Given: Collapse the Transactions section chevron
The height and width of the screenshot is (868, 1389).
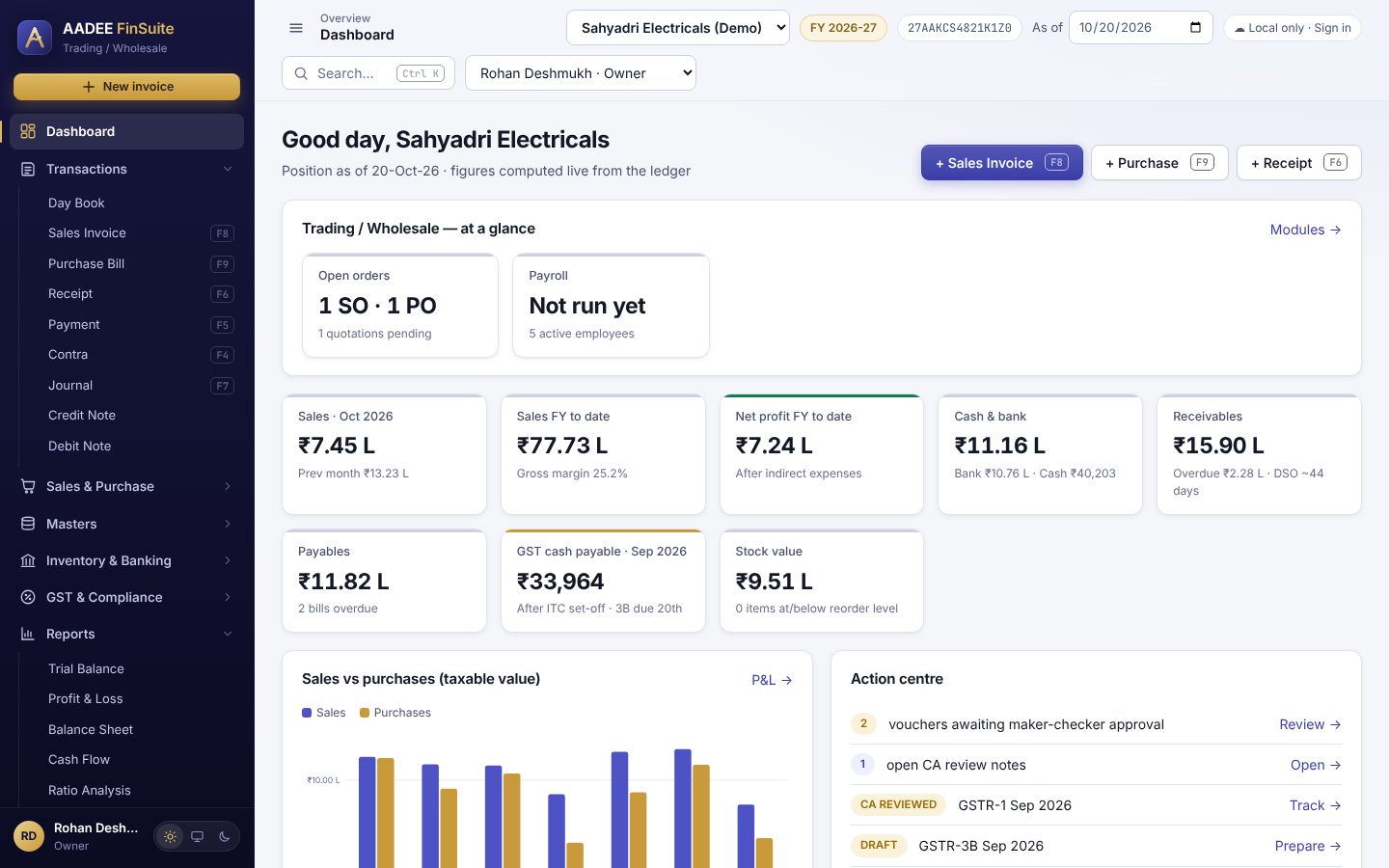Looking at the screenshot, I should pyautogui.click(x=228, y=169).
